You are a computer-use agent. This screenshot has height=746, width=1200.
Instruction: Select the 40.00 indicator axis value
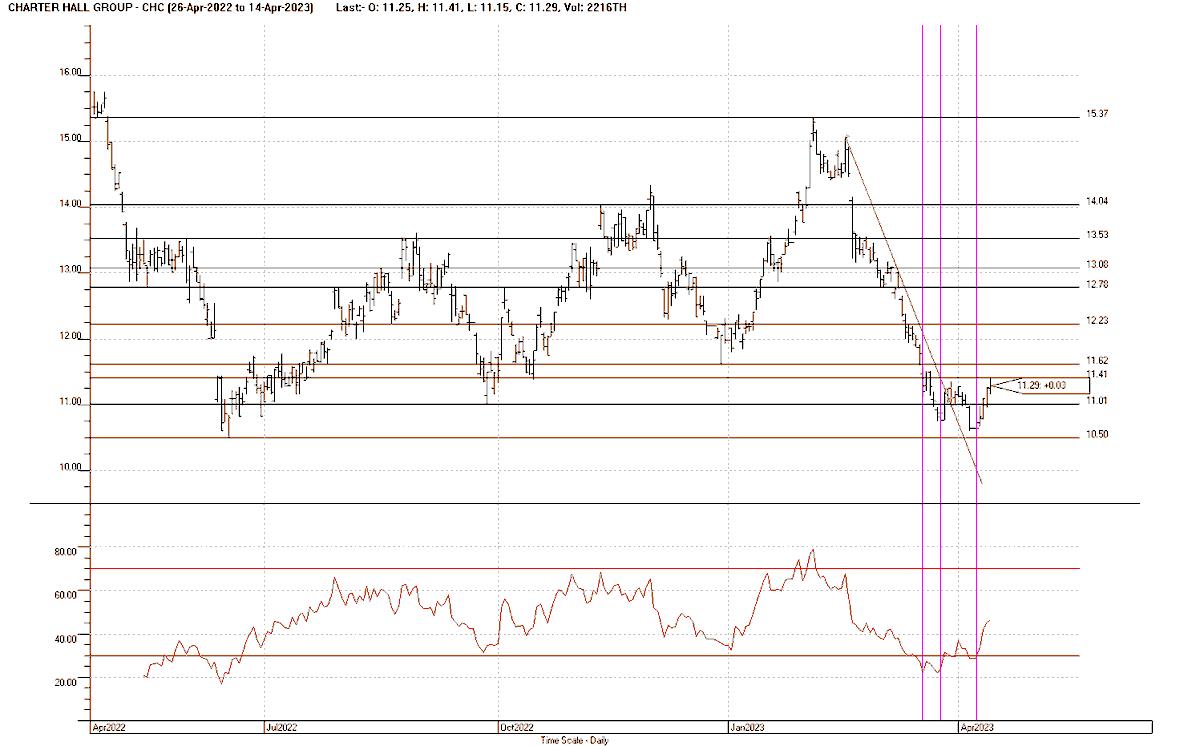[66, 639]
